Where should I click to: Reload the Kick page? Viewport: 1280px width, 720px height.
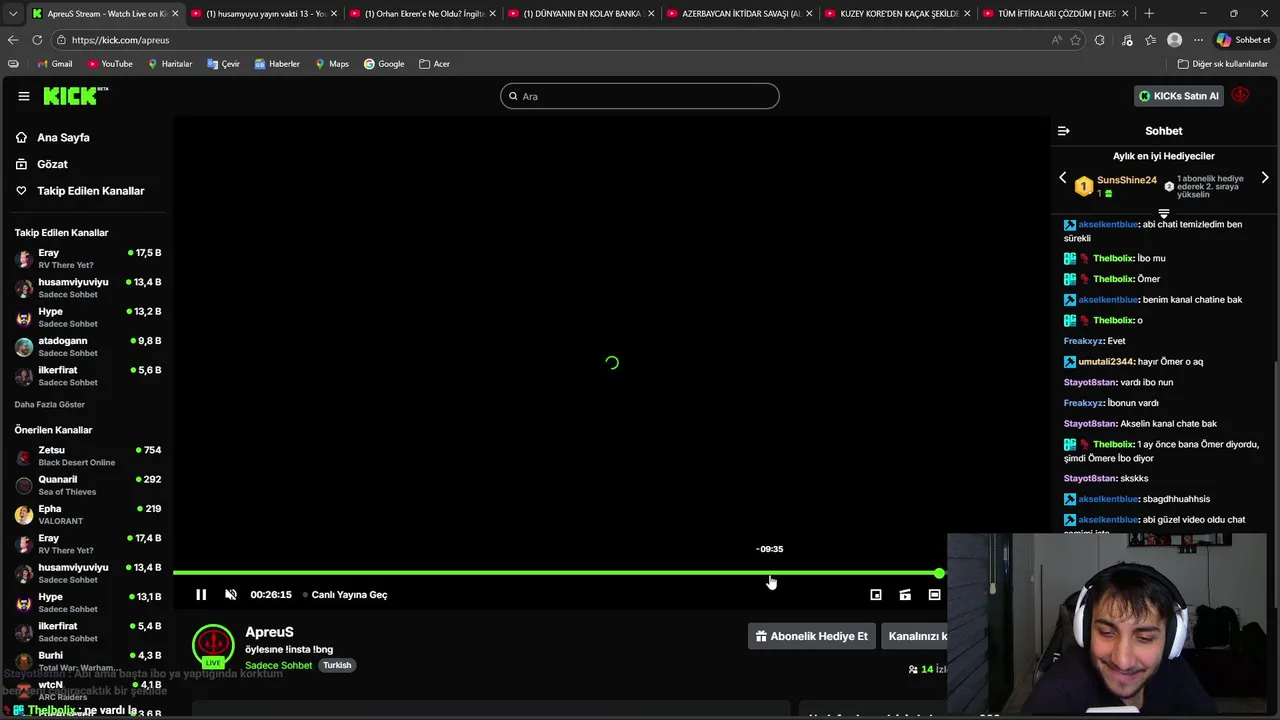(37, 40)
